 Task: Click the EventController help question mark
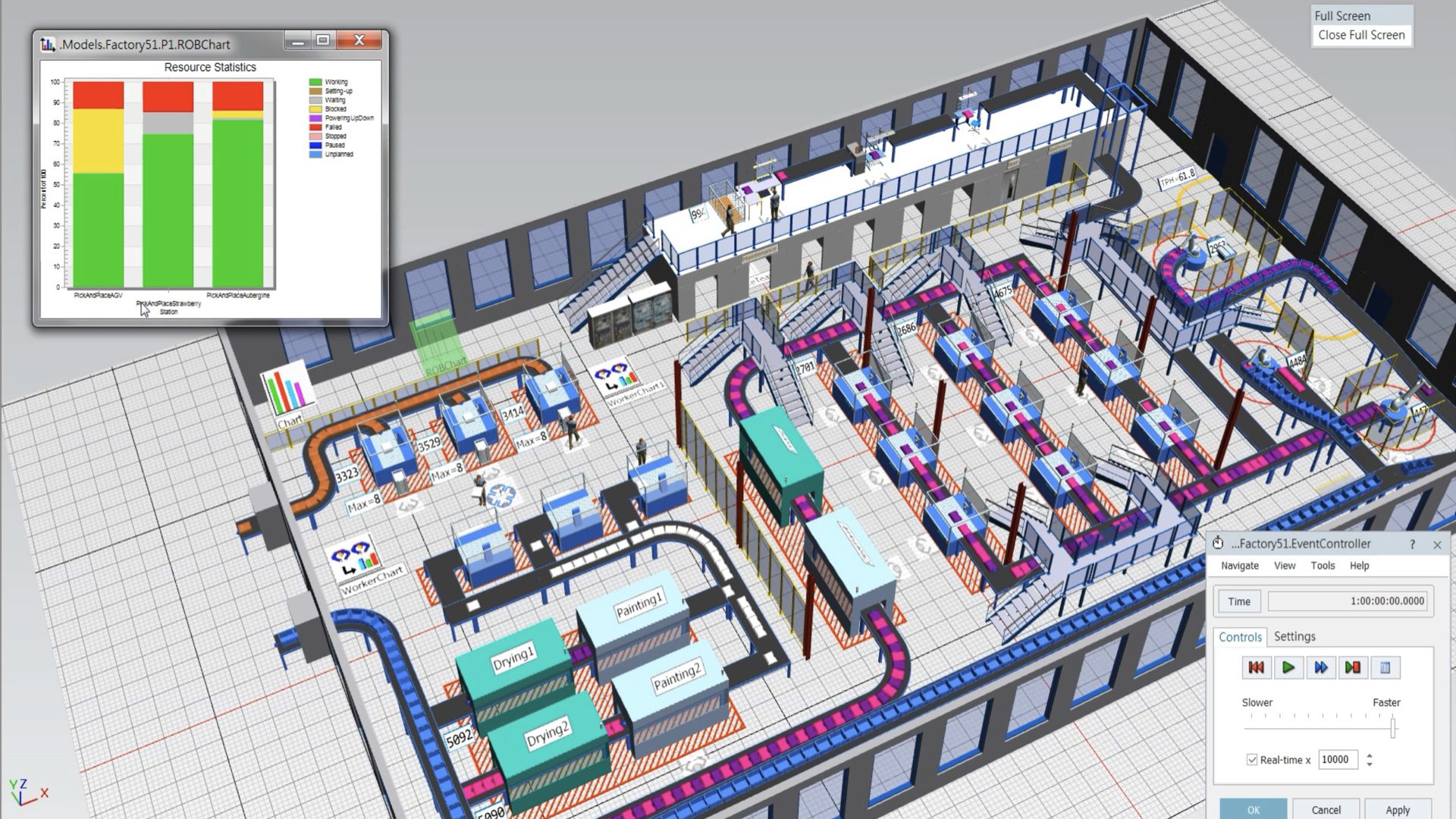[x=1412, y=544]
